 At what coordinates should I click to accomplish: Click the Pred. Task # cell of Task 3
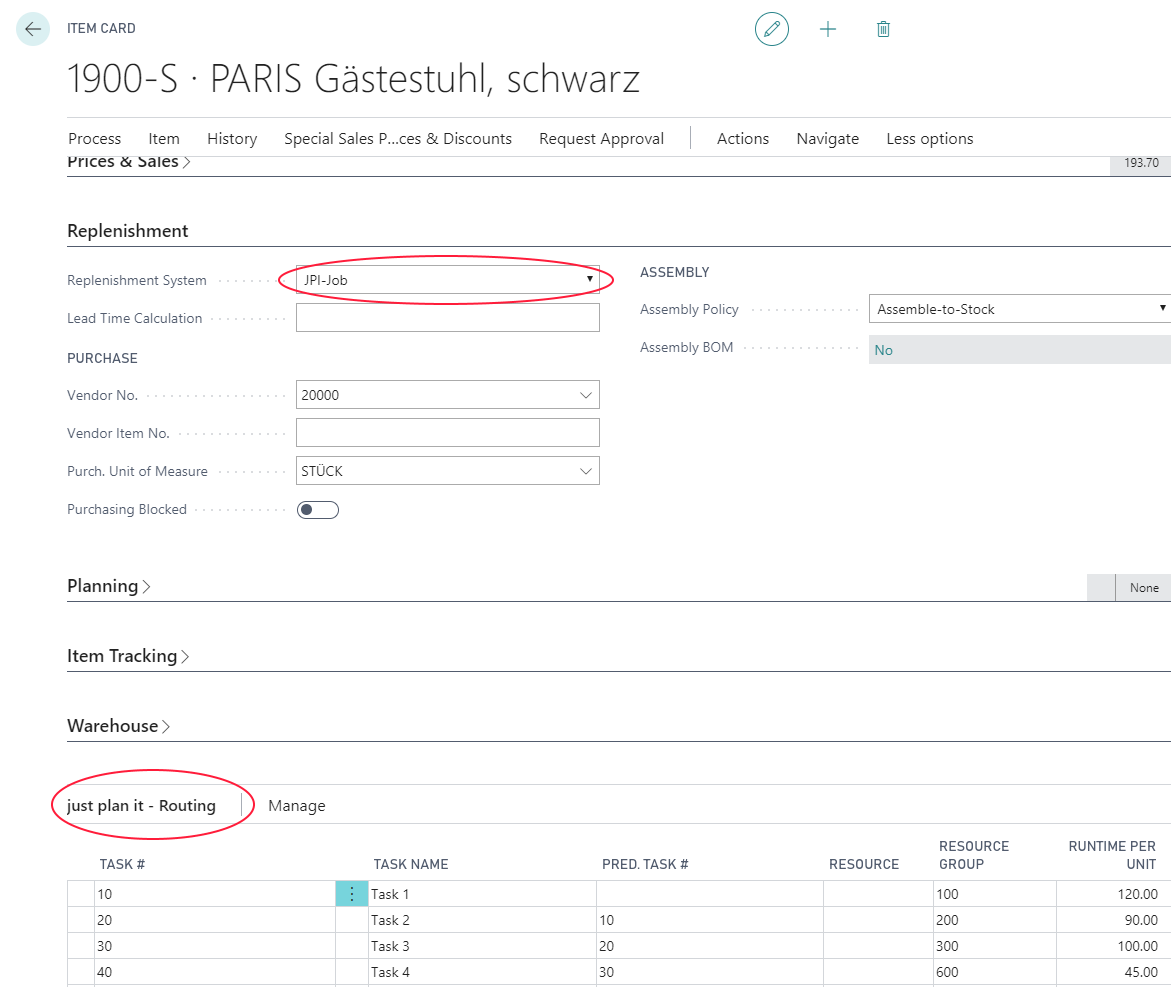tap(709, 946)
